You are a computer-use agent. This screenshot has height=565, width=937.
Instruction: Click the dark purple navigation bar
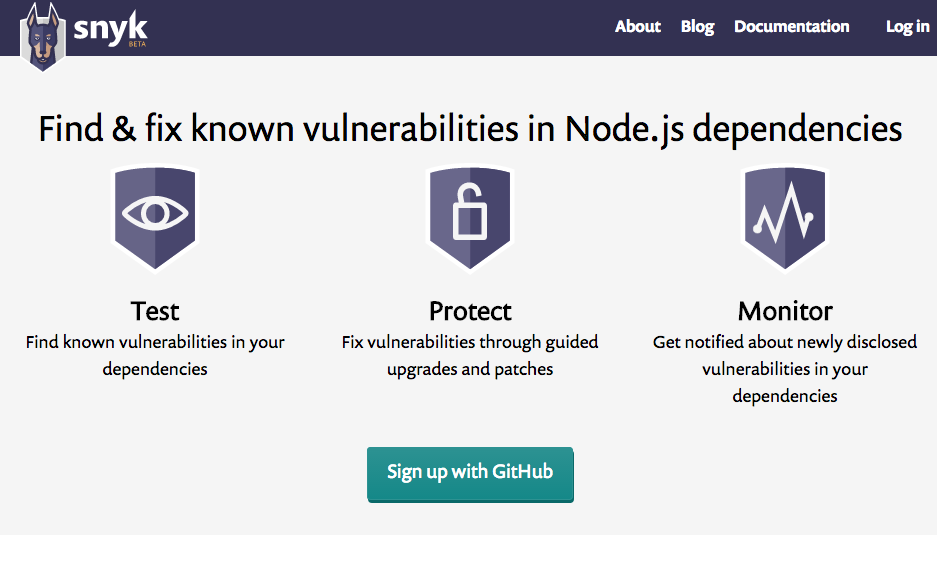click(x=400, y=27)
